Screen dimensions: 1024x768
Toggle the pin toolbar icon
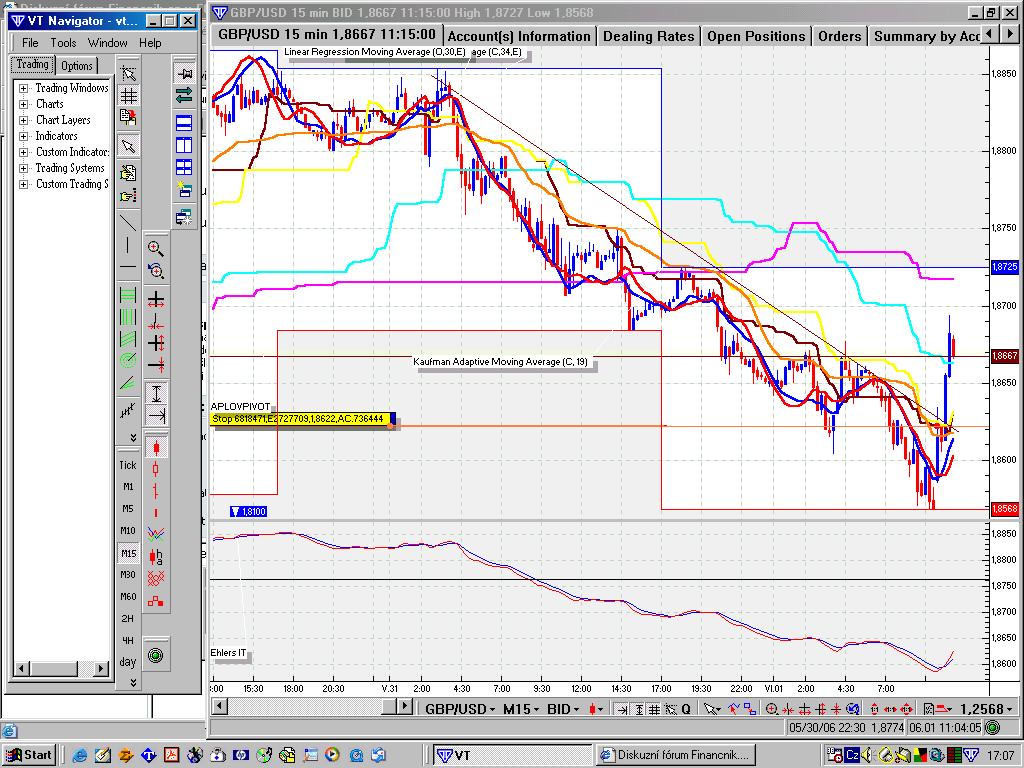[x=185, y=73]
